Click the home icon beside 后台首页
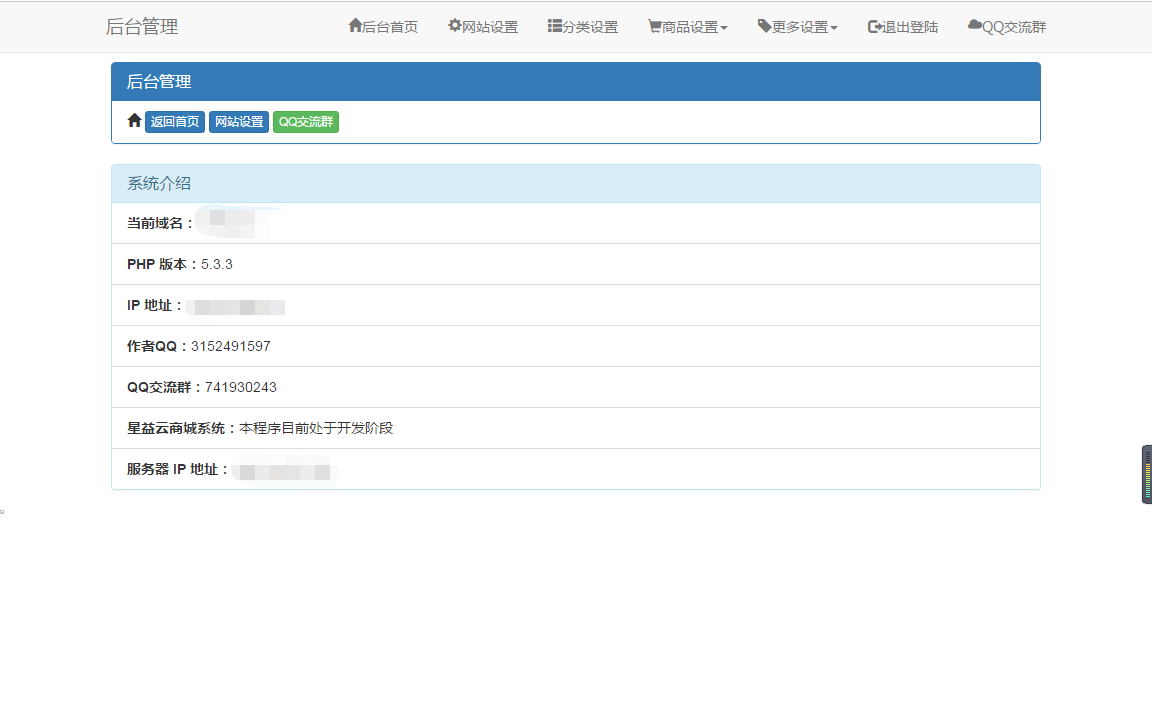 (355, 26)
